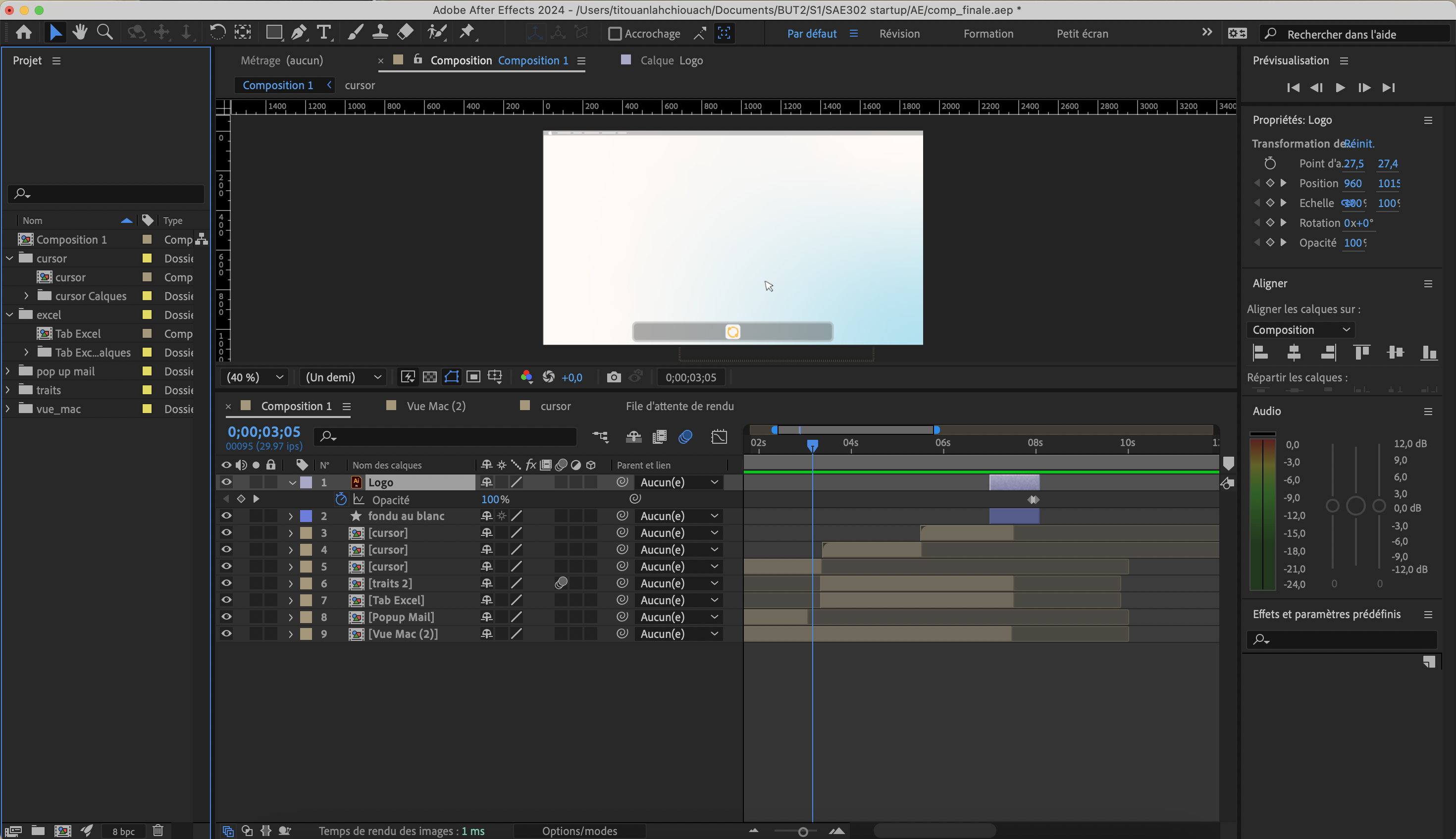Image resolution: width=1456 pixels, height=839 pixels.
Task: Open the resolution Un demi dropdown
Action: (x=342, y=377)
